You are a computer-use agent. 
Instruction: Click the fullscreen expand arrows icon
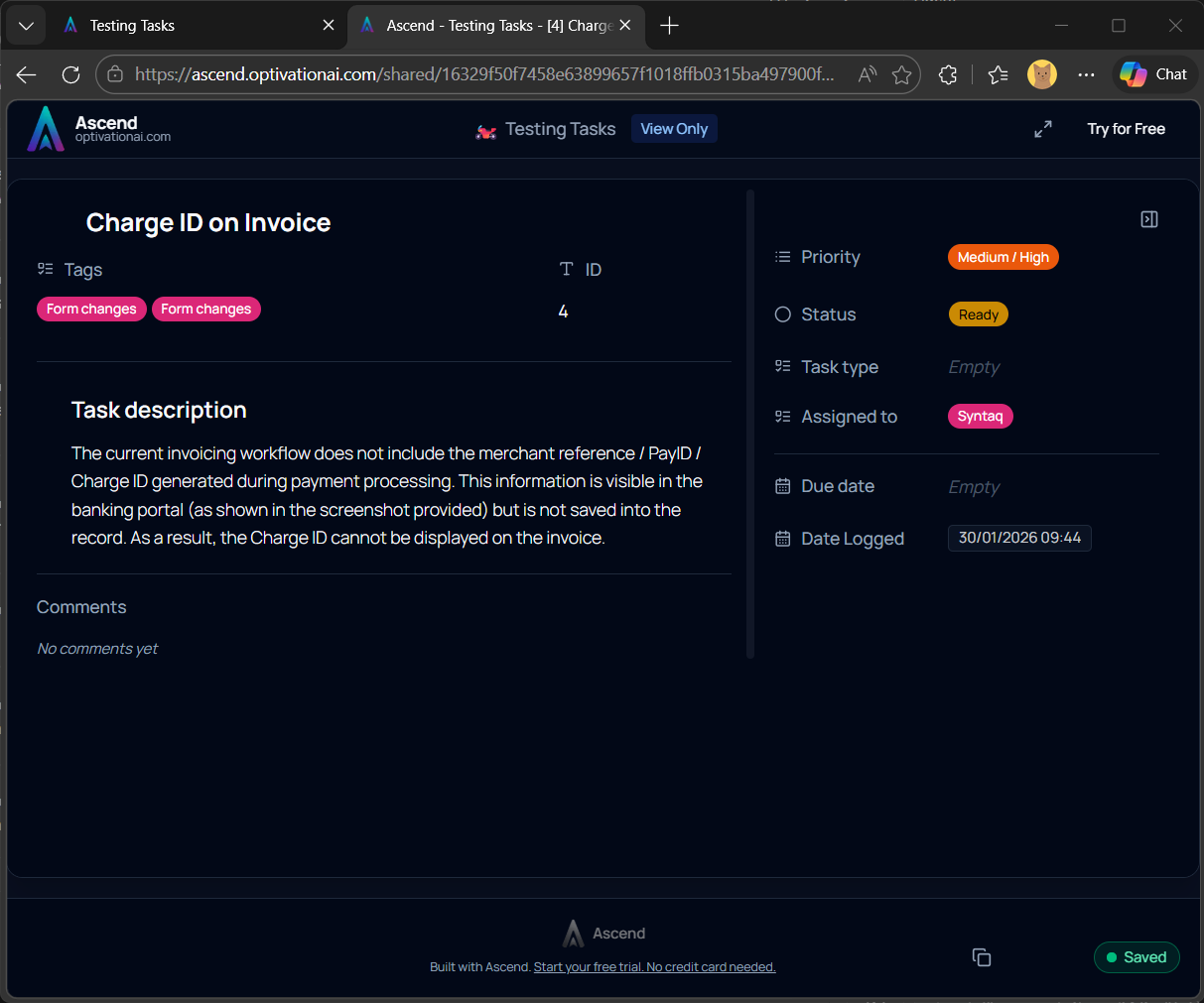(1042, 129)
